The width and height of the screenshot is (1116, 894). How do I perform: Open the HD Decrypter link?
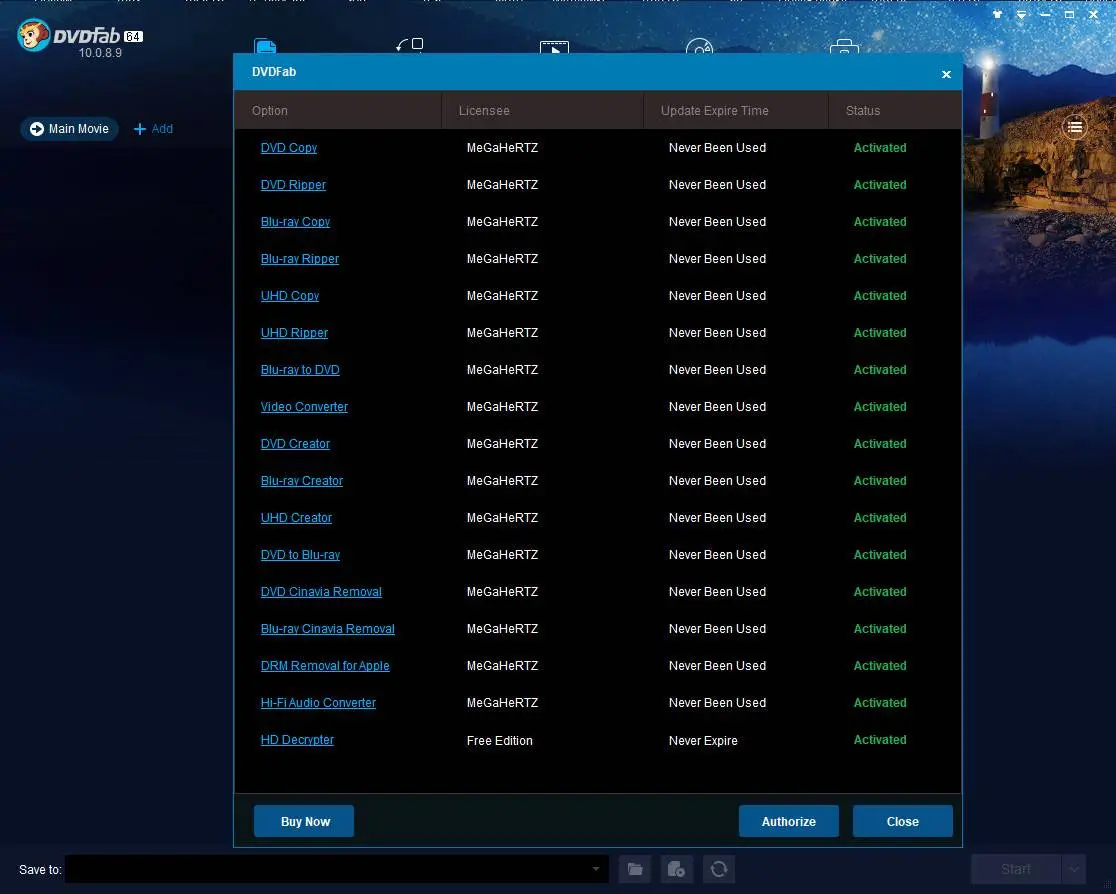pyautogui.click(x=297, y=740)
